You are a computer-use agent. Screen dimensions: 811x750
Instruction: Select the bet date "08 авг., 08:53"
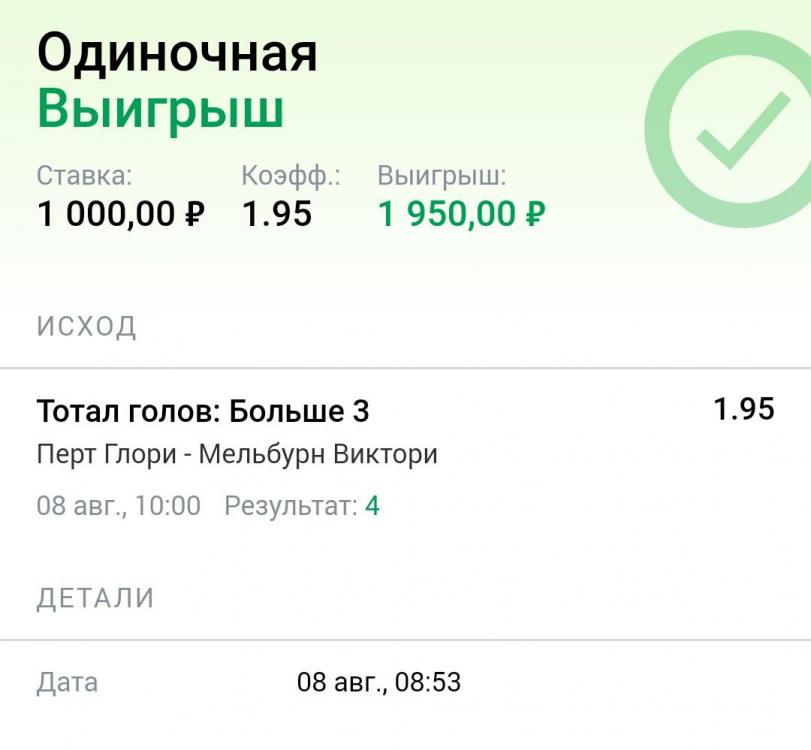point(378,683)
